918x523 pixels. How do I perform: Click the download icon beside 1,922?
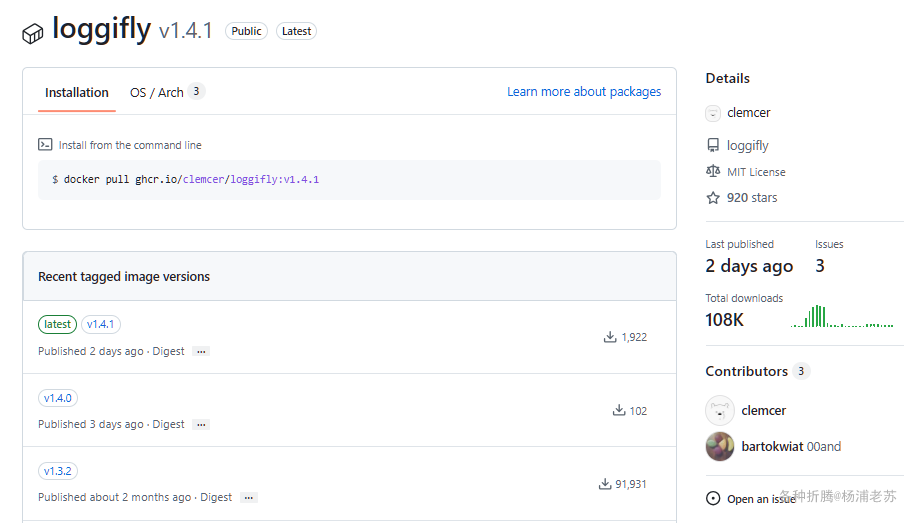(x=610, y=337)
